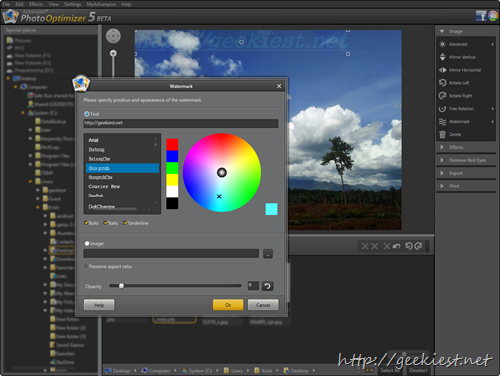Expand the Effects panel section
500x376 pixels.
[442, 147]
